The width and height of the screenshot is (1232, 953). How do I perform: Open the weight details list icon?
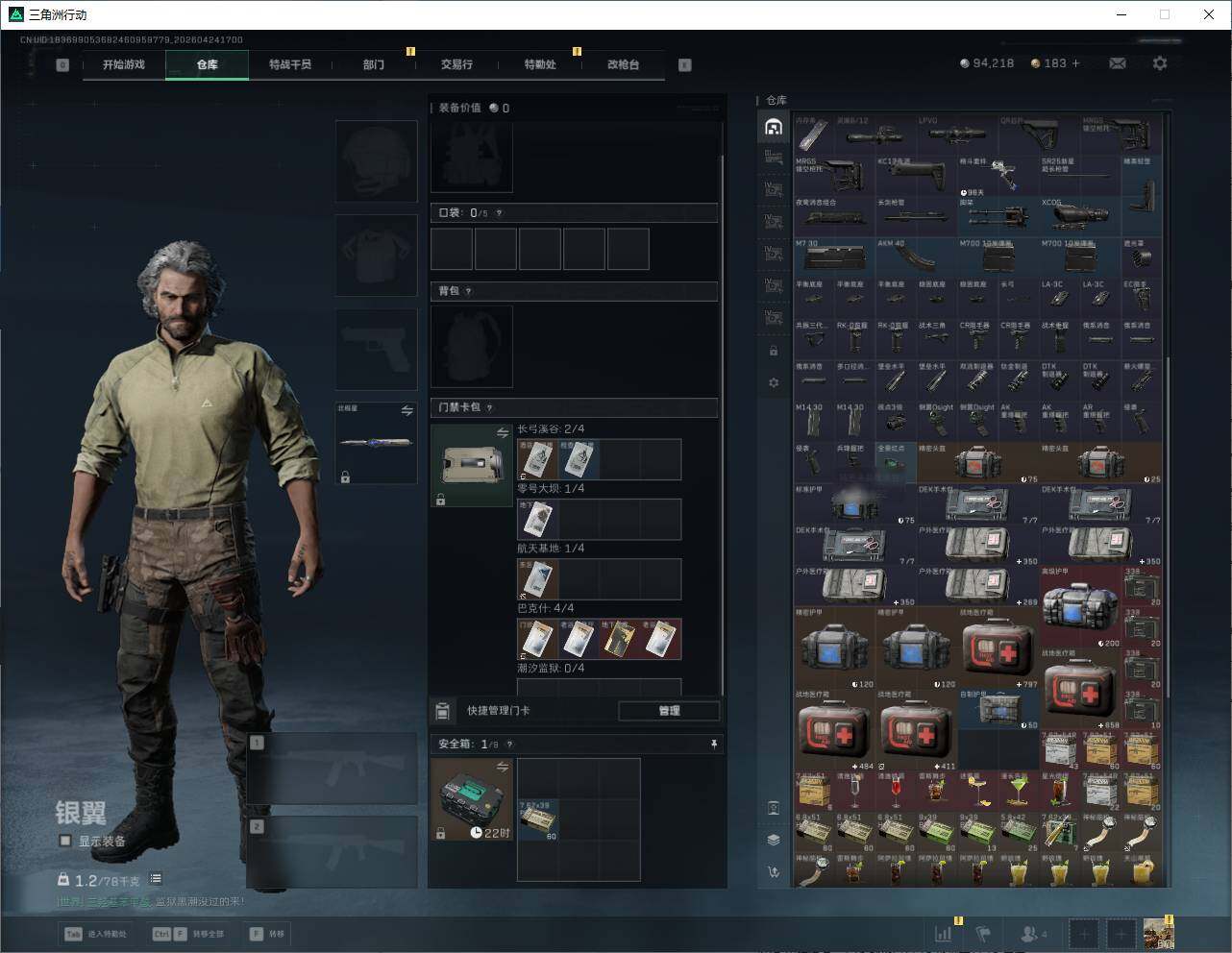[x=156, y=879]
